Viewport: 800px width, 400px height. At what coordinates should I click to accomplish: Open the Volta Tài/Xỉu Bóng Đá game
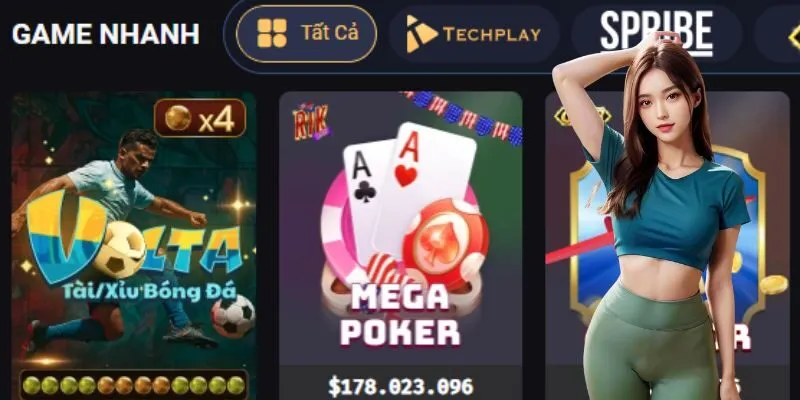[134, 245]
